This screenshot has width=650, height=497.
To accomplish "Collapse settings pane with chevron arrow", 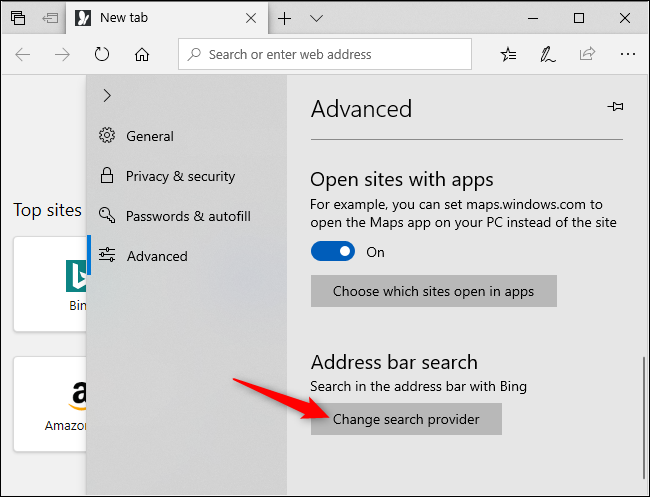I will [107, 95].
